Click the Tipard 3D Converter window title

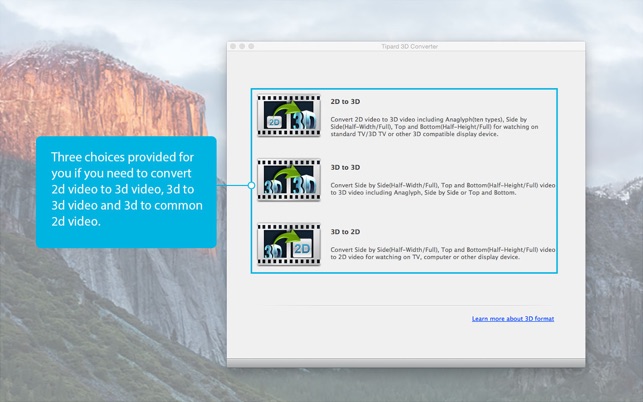coord(409,47)
